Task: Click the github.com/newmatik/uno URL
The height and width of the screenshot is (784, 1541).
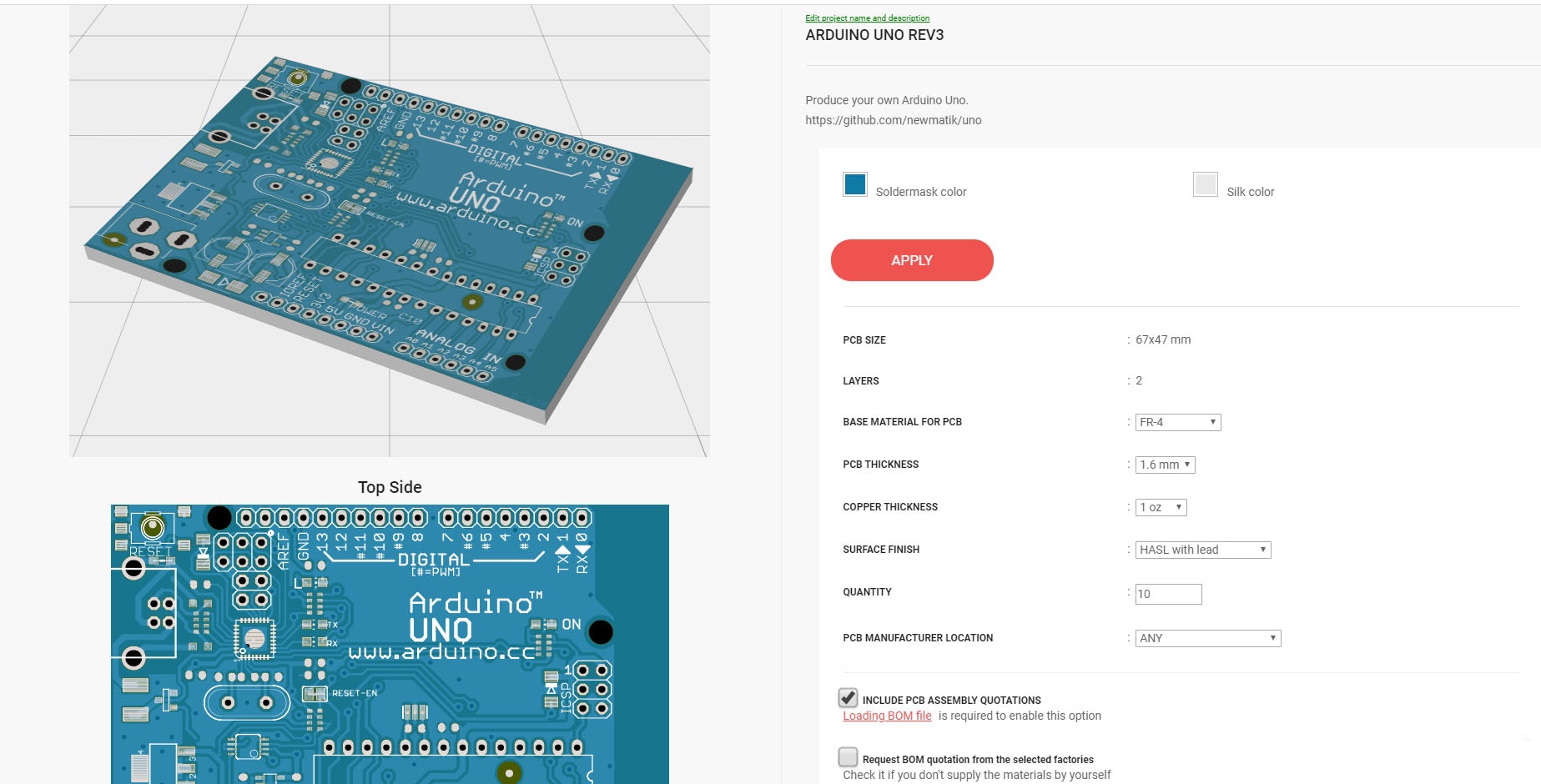Action: pos(893,120)
